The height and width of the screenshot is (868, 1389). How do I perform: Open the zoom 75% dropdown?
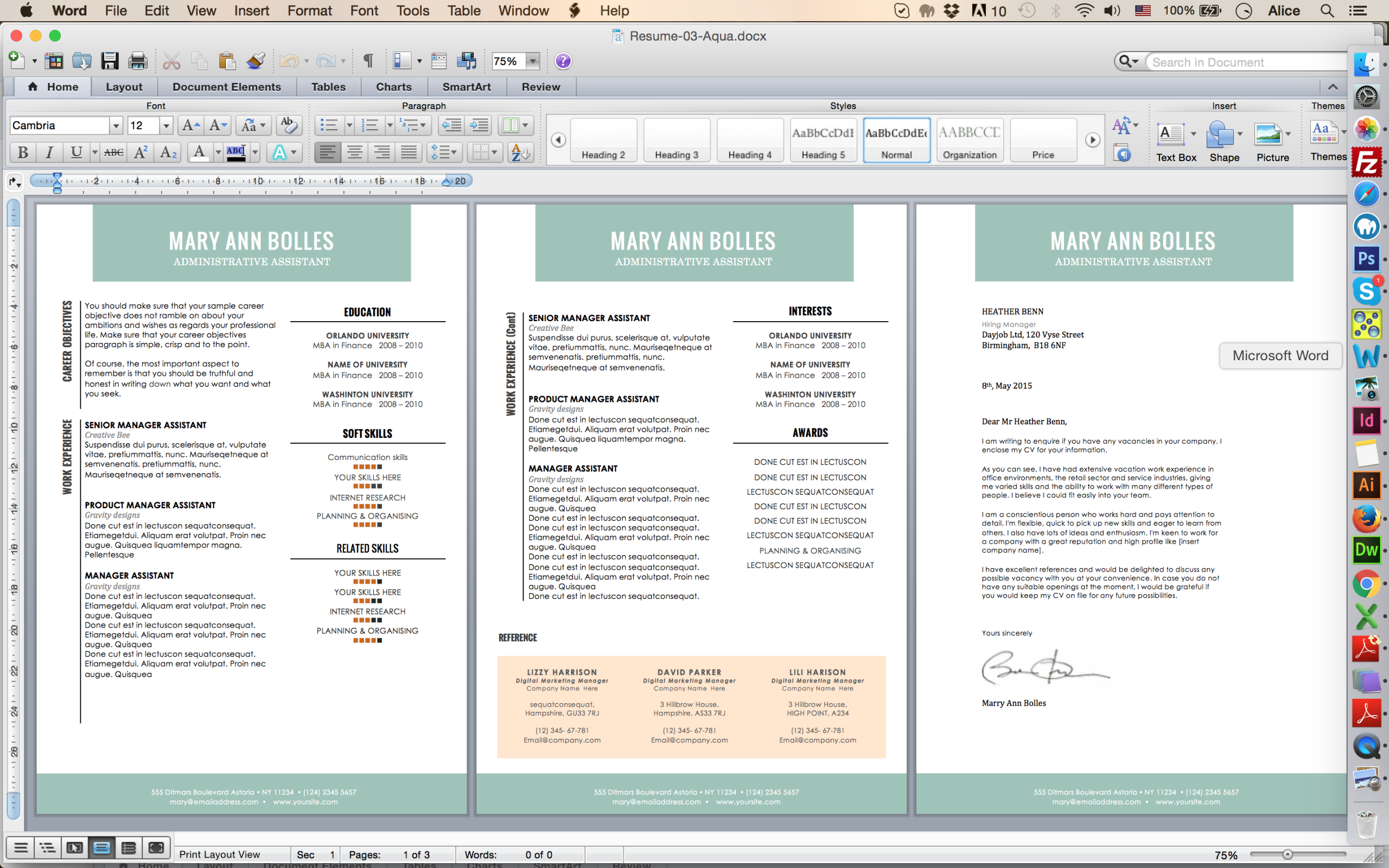[533, 61]
